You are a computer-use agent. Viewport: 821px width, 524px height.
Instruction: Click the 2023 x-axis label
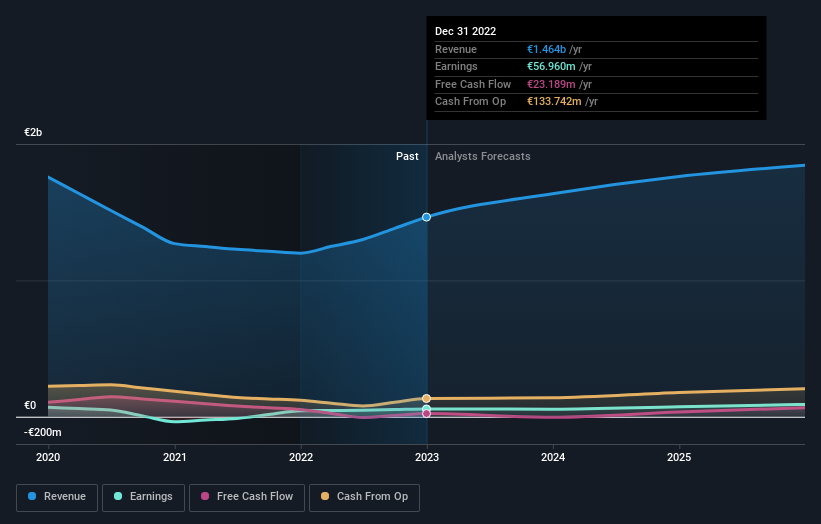tap(427, 457)
